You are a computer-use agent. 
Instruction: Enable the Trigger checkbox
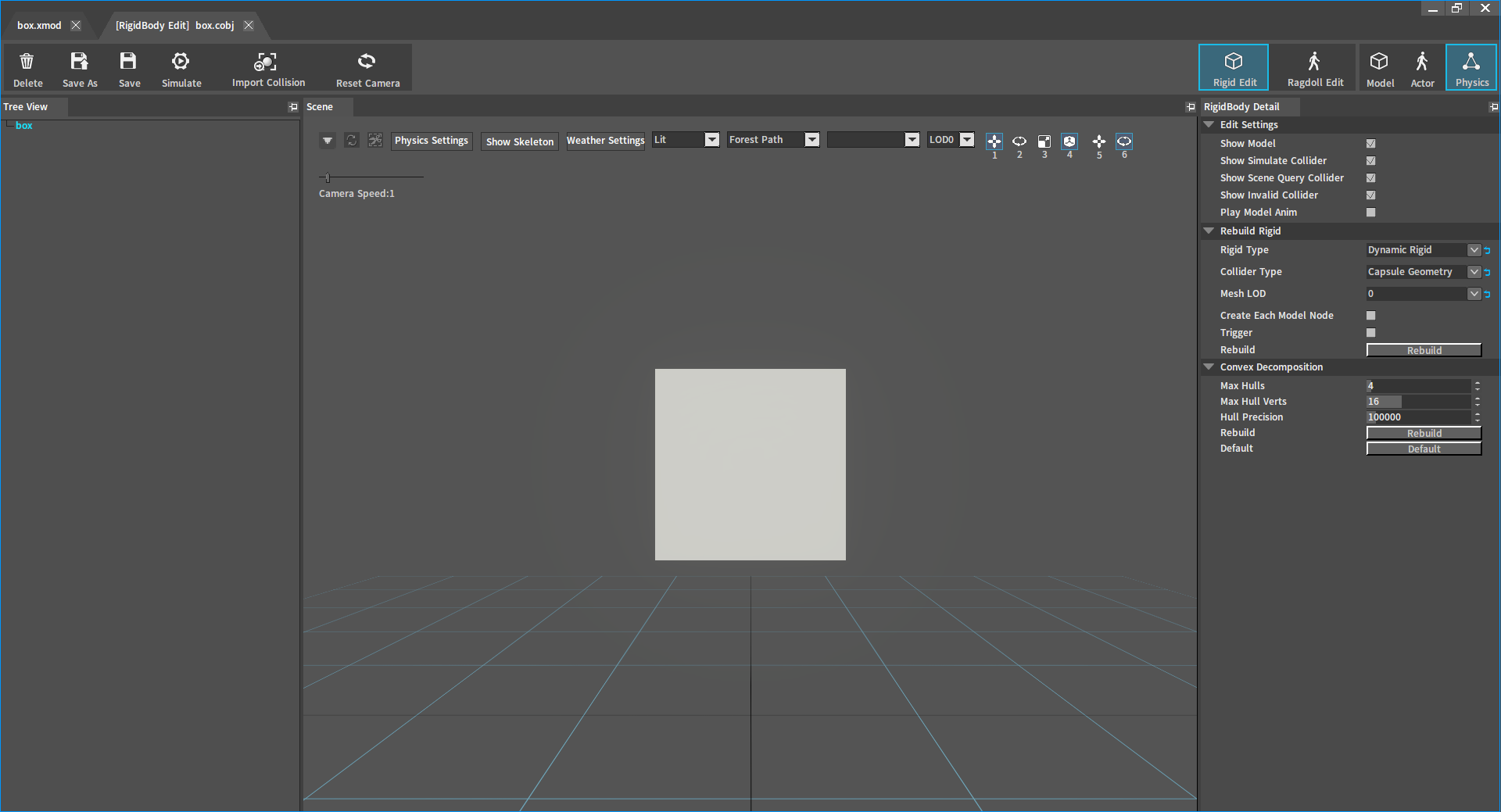[x=1370, y=333]
